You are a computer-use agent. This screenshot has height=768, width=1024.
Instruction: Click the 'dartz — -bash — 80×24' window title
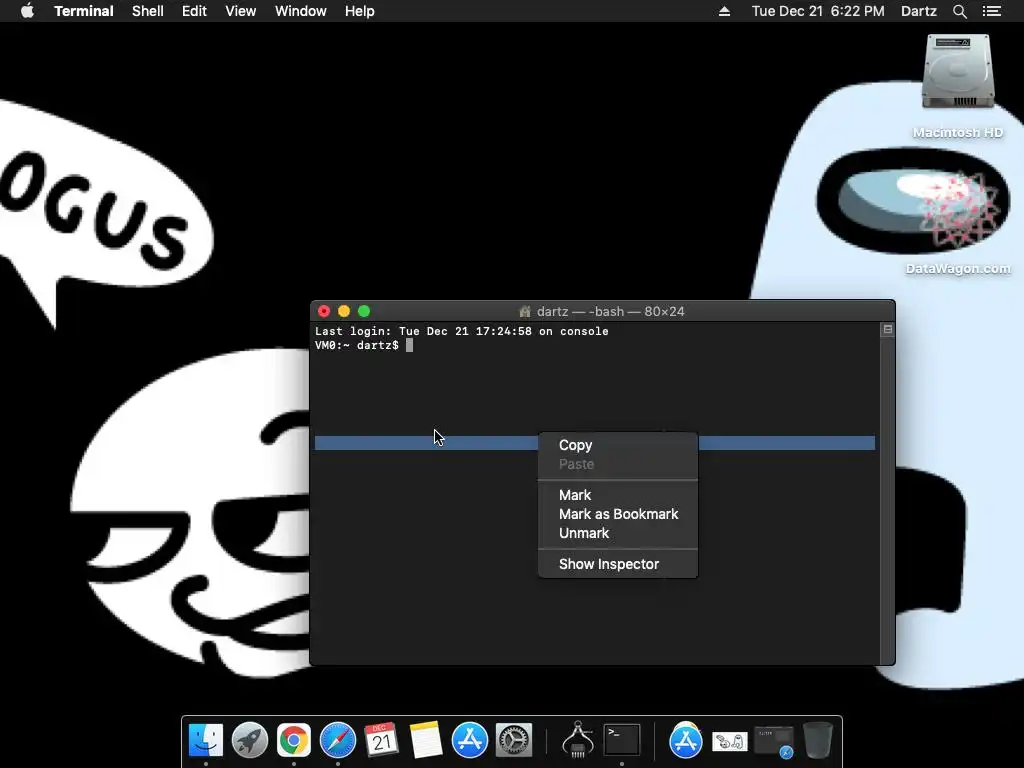coord(611,312)
